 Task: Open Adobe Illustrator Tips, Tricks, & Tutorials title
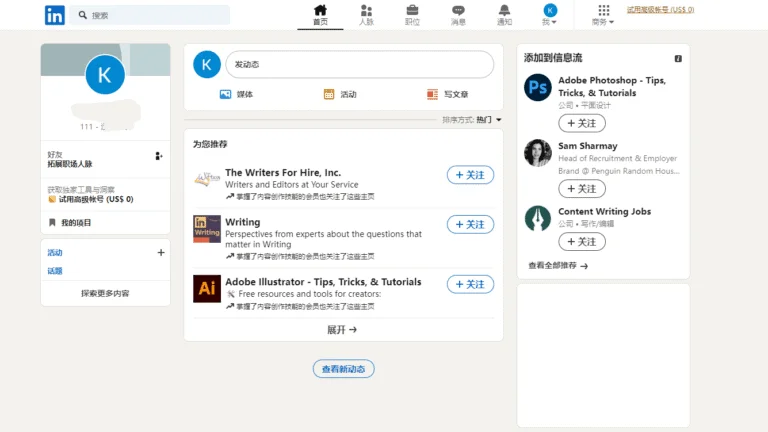[x=323, y=282]
